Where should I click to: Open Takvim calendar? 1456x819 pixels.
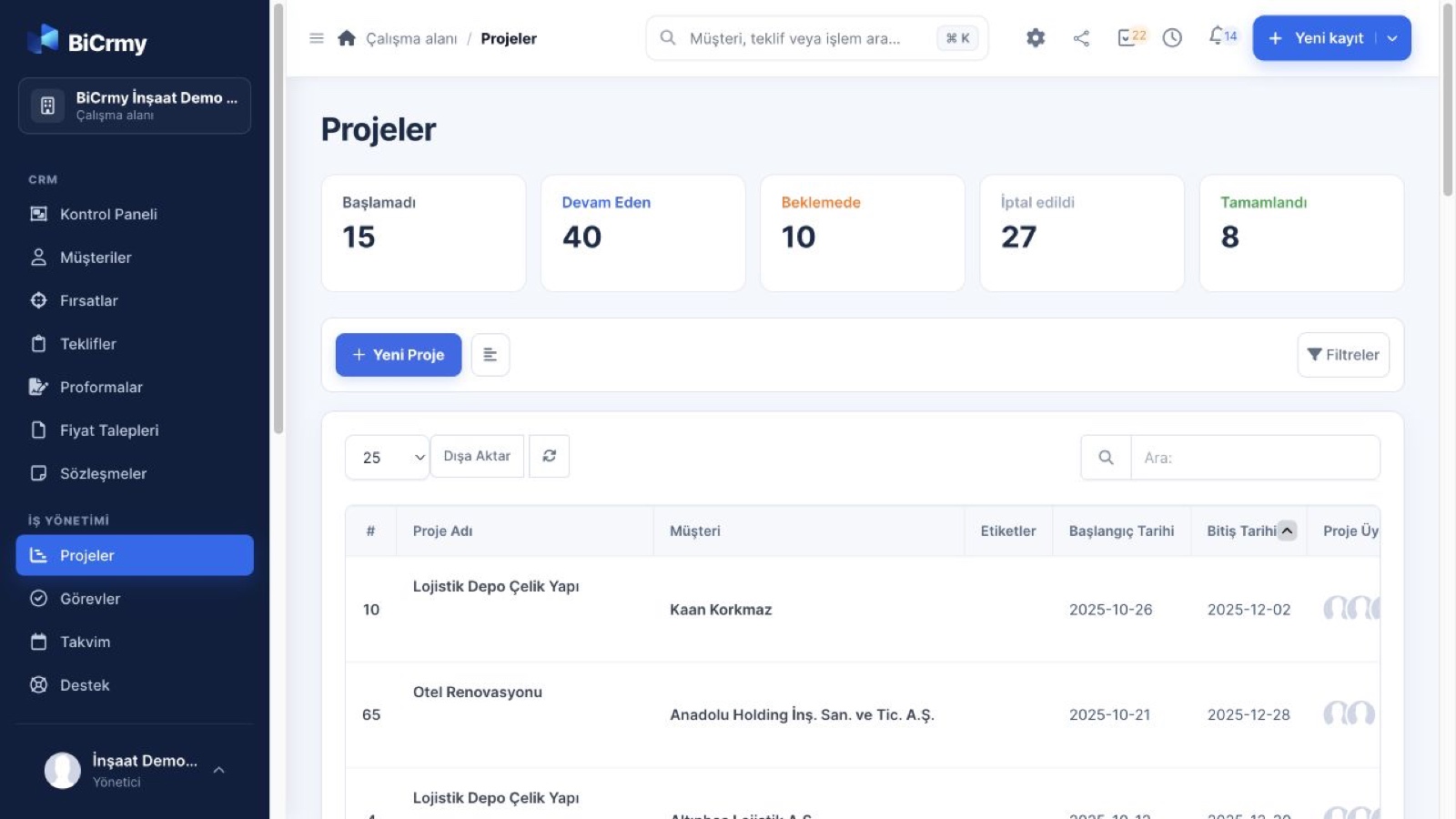tap(135, 642)
